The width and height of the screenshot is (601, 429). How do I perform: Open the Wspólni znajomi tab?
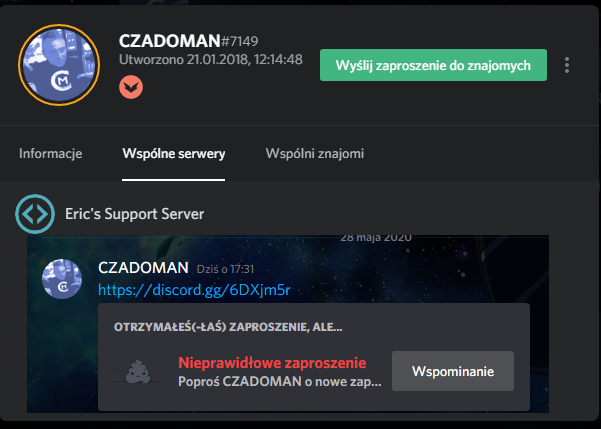coord(315,154)
